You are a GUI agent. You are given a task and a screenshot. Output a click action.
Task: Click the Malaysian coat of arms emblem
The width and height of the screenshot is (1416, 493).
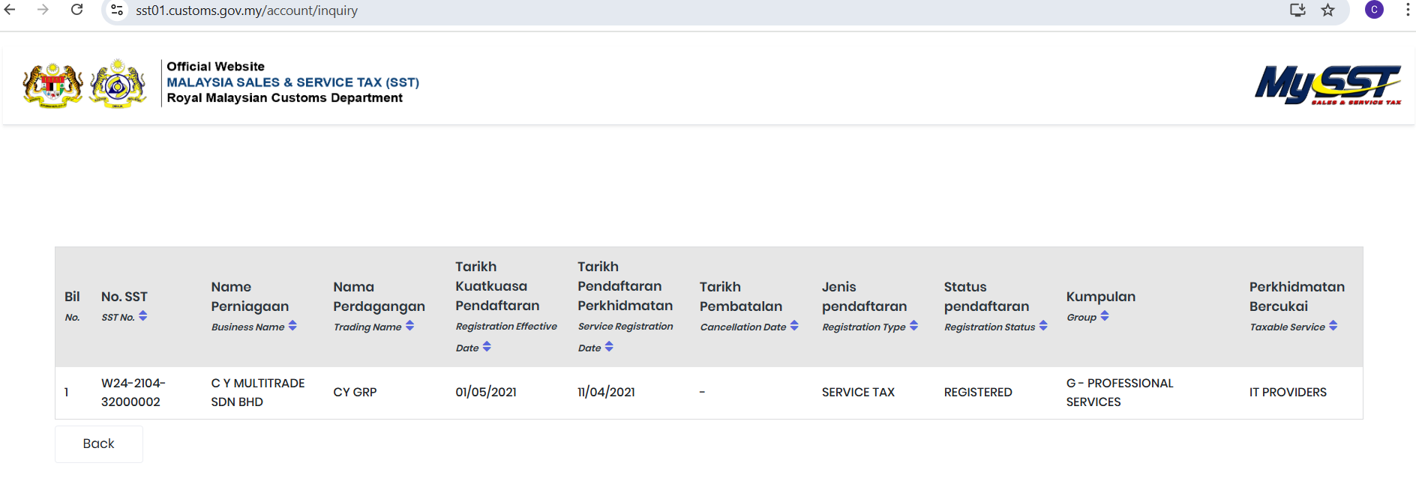pyautogui.click(x=53, y=83)
